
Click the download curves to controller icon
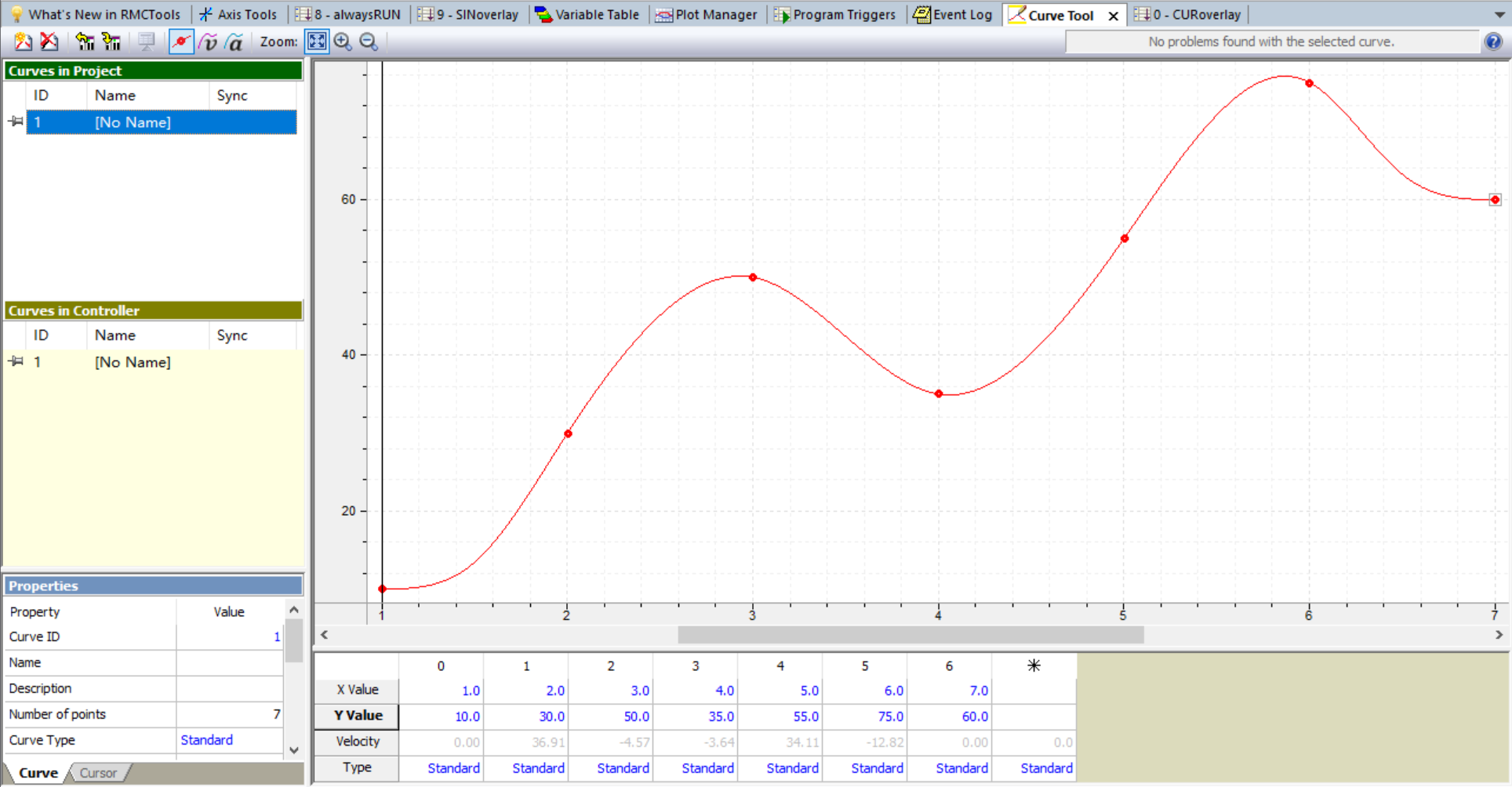pyautogui.click(x=111, y=42)
